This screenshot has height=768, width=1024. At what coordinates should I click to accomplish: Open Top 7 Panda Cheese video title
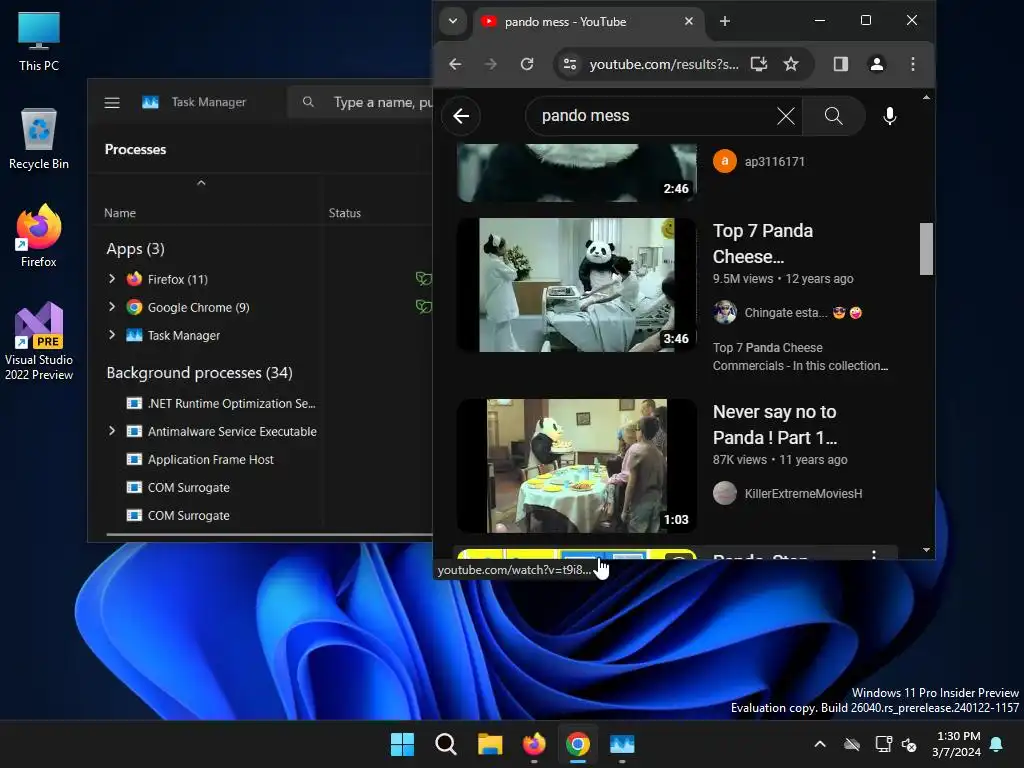point(763,244)
